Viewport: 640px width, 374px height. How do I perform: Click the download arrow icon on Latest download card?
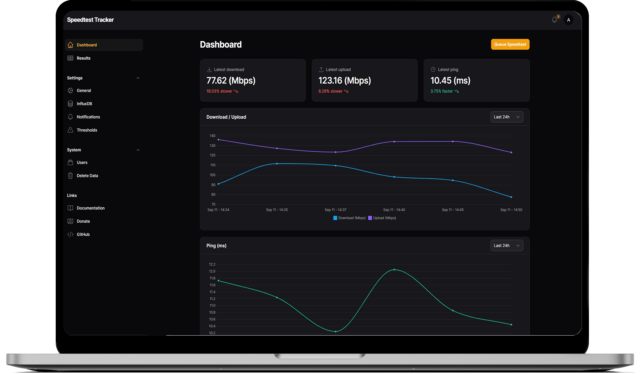pyautogui.click(x=209, y=69)
